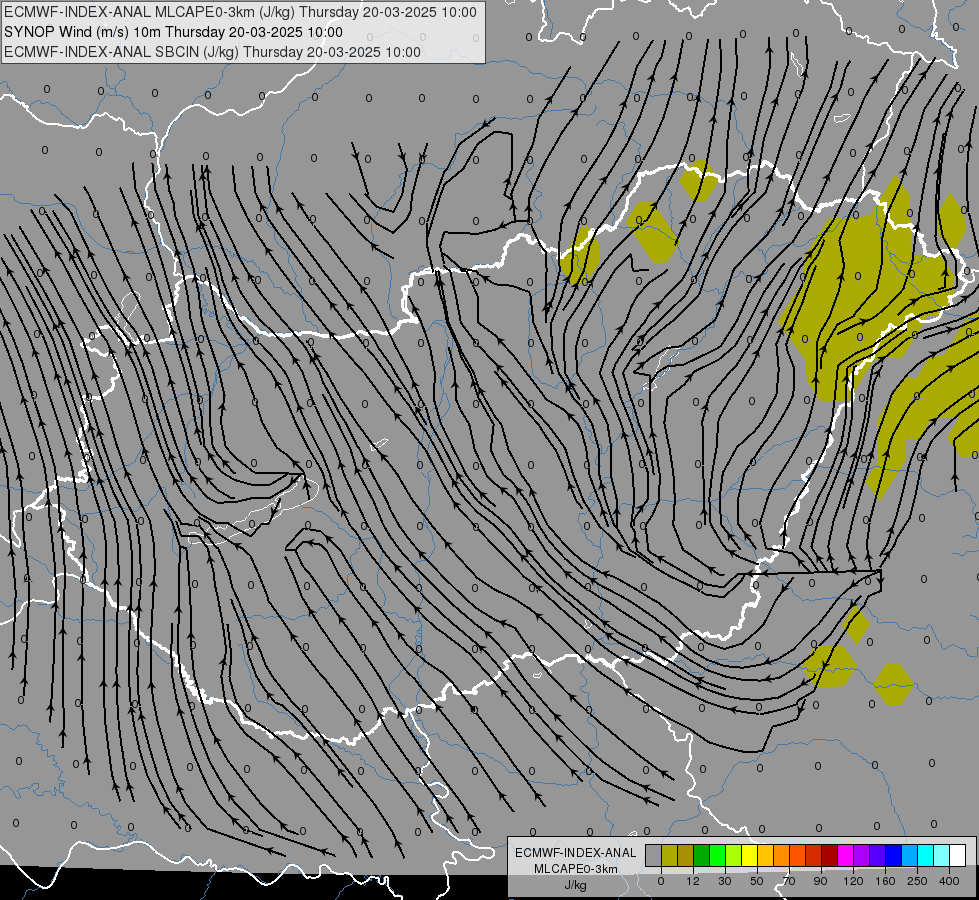Click the '70' value under the color bar
979x900 pixels.
pyautogui.click(x=789, y=881)
